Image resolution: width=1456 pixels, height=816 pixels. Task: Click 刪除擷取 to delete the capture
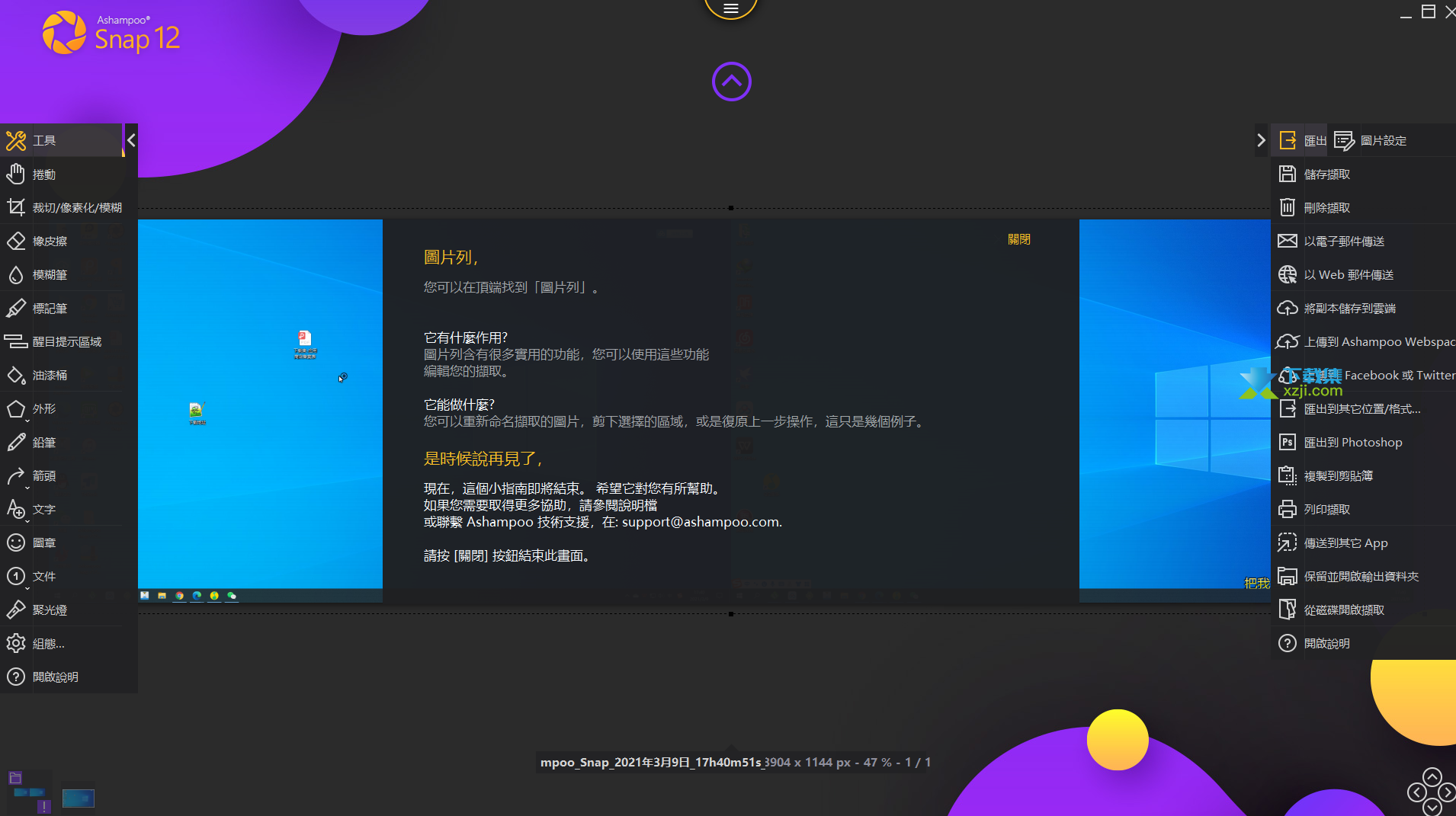click(1364, 207)
